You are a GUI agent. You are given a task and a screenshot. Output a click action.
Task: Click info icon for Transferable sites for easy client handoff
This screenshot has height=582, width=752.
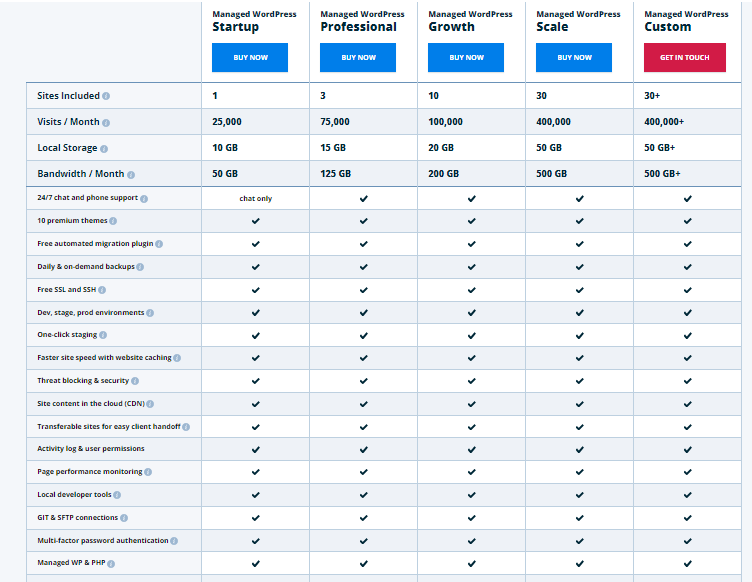click(186, 427)
